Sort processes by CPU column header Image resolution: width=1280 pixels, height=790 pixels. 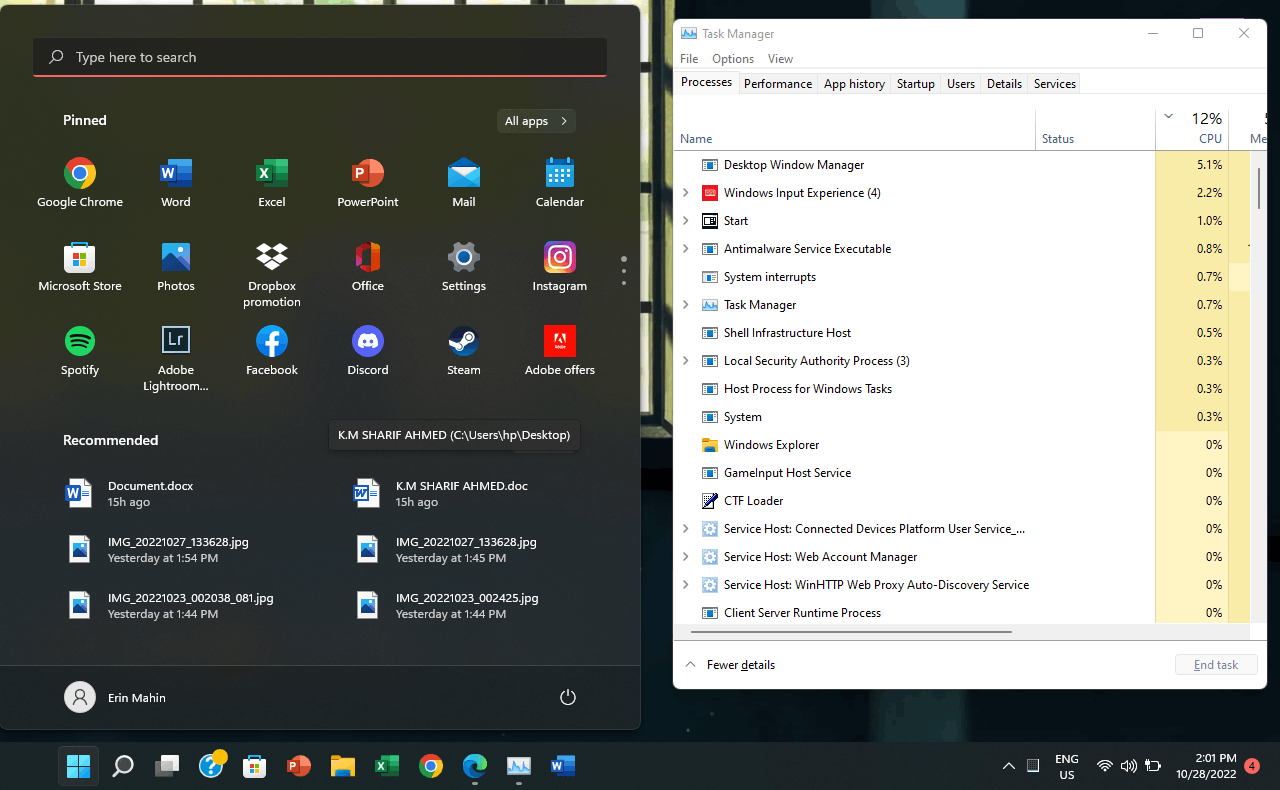[x=1191, y=128]
